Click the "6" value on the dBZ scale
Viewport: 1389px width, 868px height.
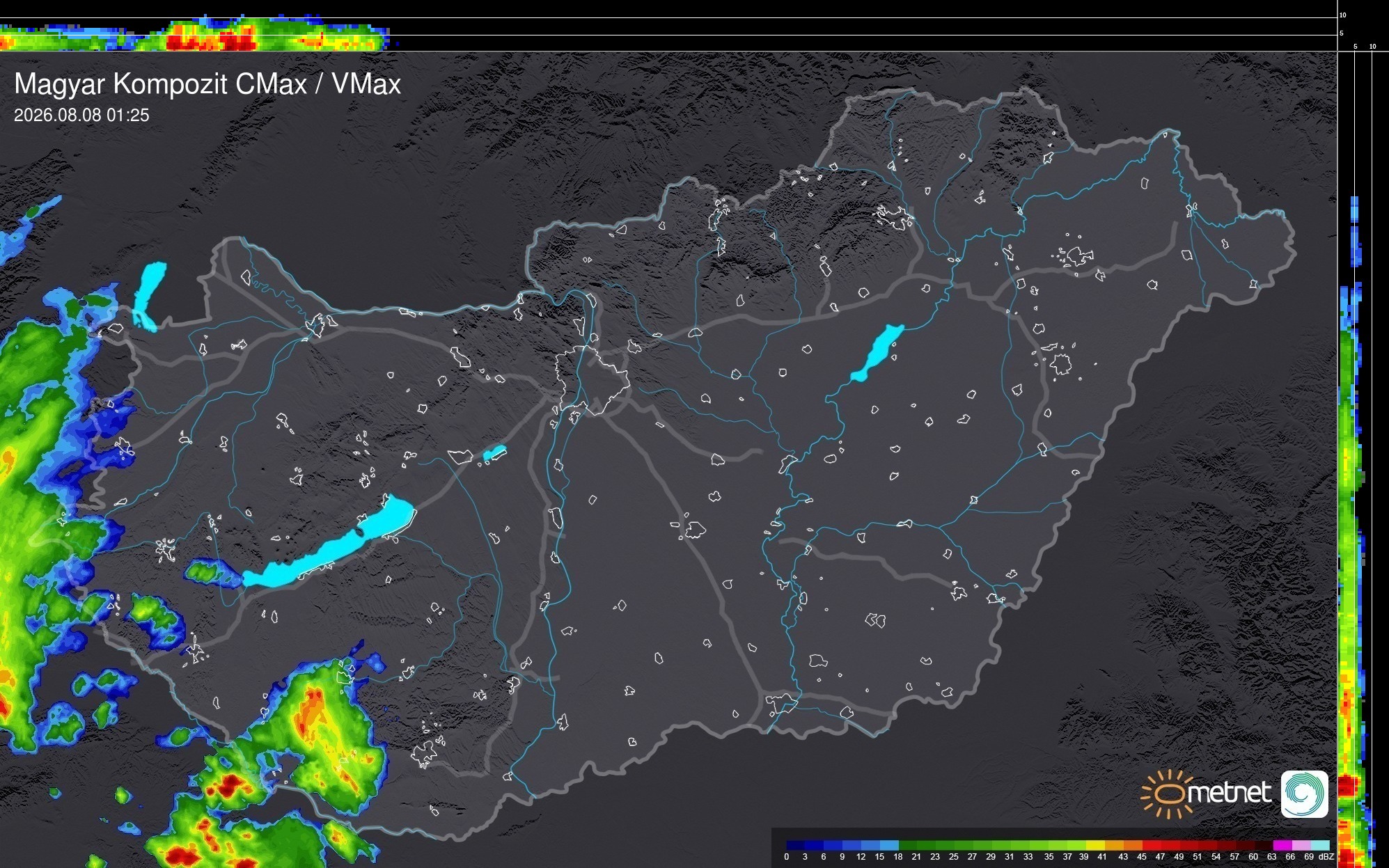click(824, 857)
